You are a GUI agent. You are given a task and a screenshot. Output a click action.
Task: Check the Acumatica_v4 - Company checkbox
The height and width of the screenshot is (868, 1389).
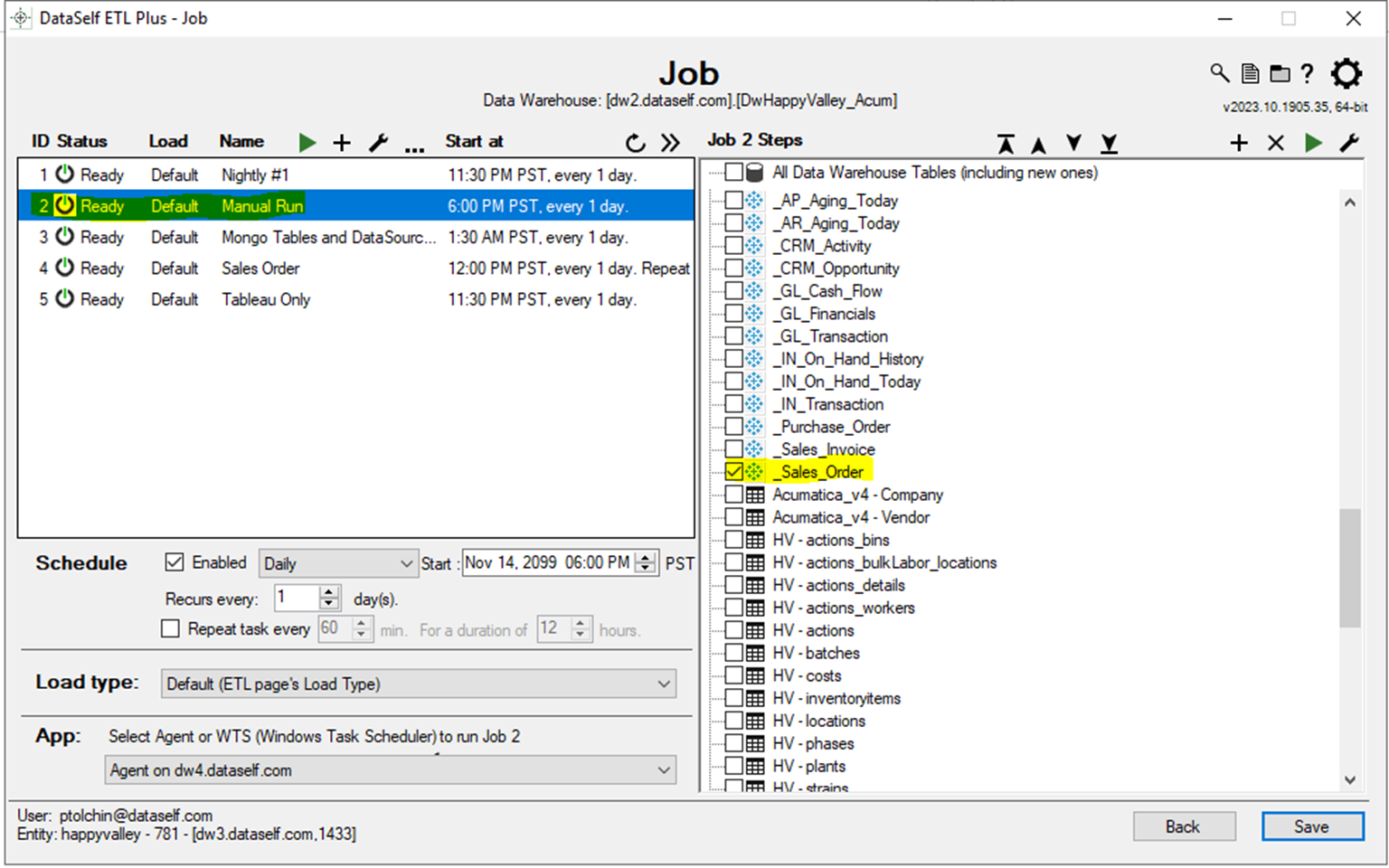(x=734, y=494)
